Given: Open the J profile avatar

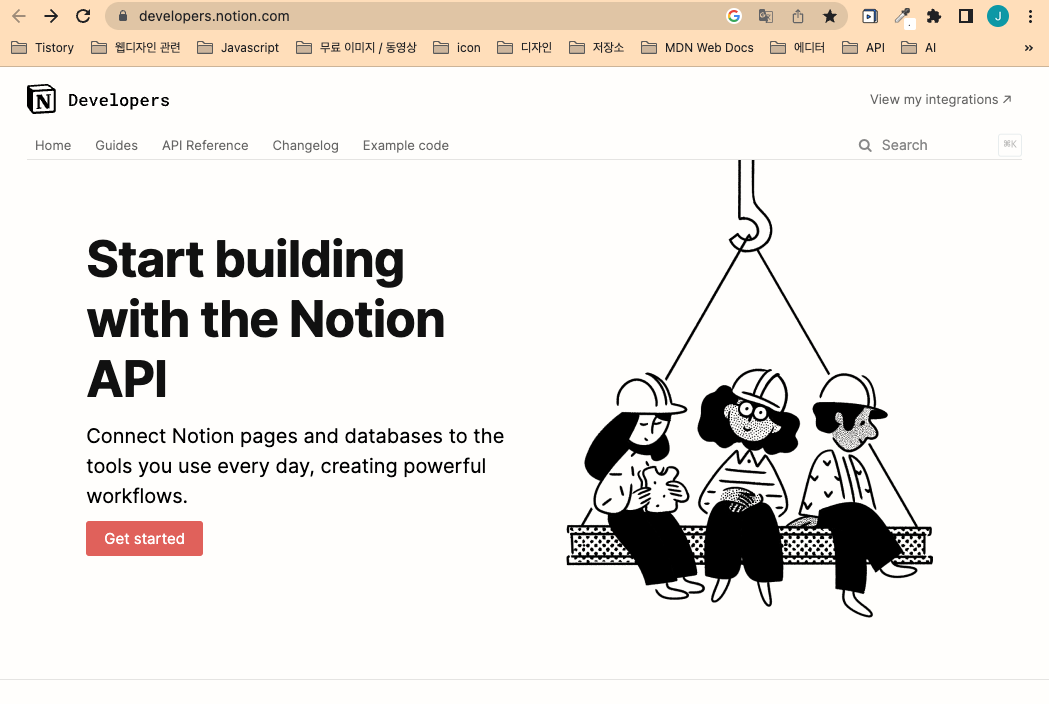Looking at the screenshot, I should [x=997, y=16].
